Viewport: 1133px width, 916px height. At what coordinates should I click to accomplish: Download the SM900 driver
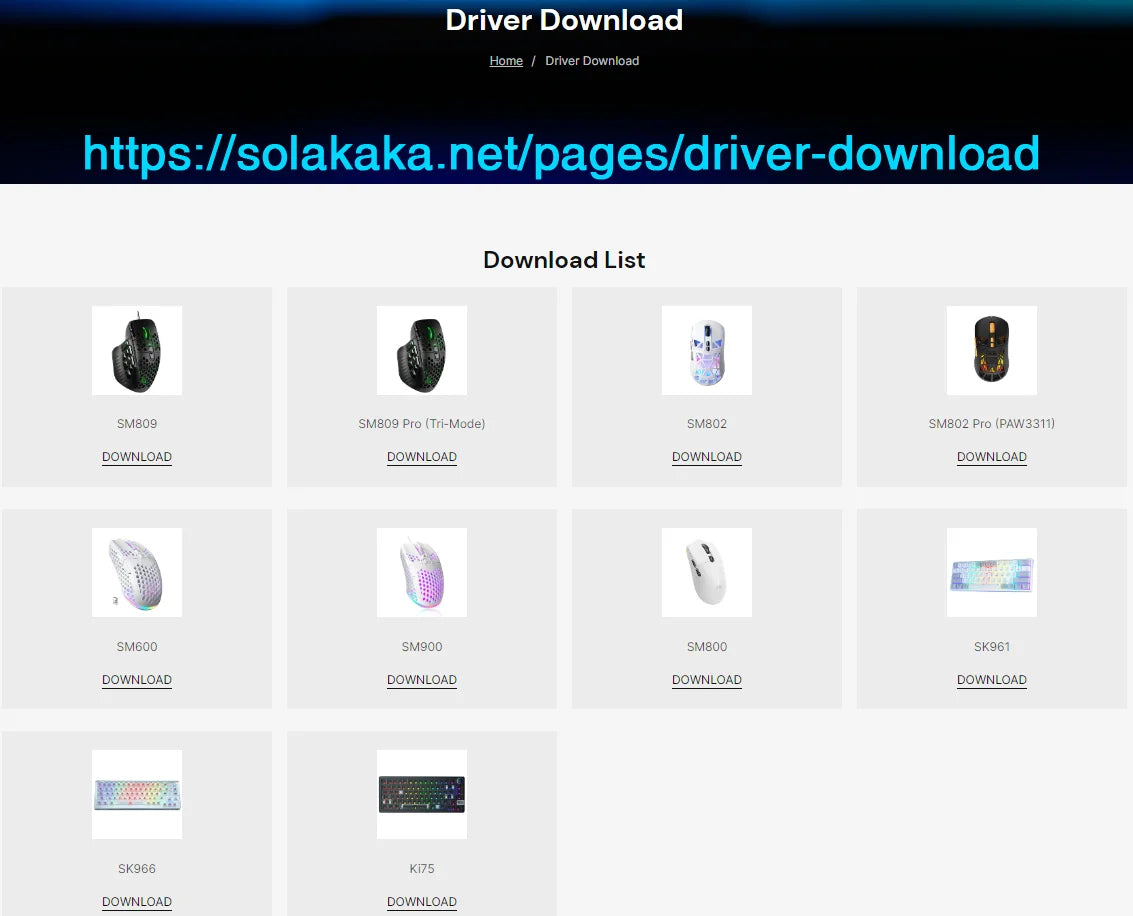[x=422, y=680]
